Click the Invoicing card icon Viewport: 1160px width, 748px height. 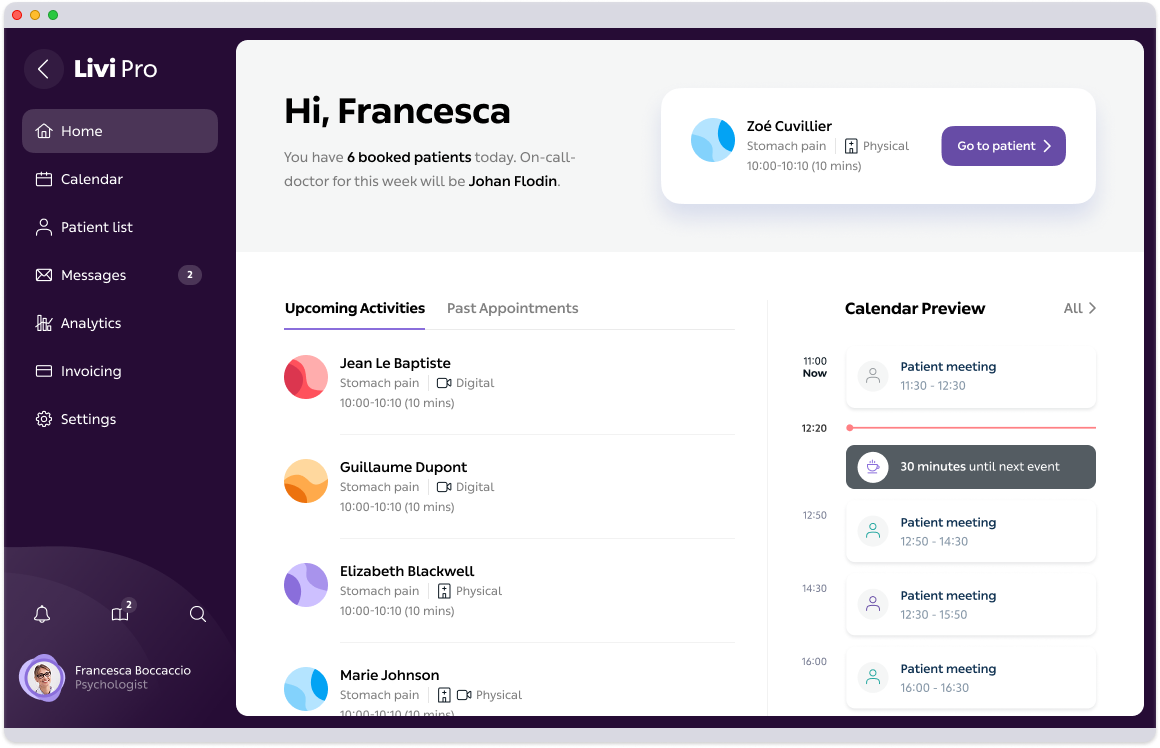point(44,371)
